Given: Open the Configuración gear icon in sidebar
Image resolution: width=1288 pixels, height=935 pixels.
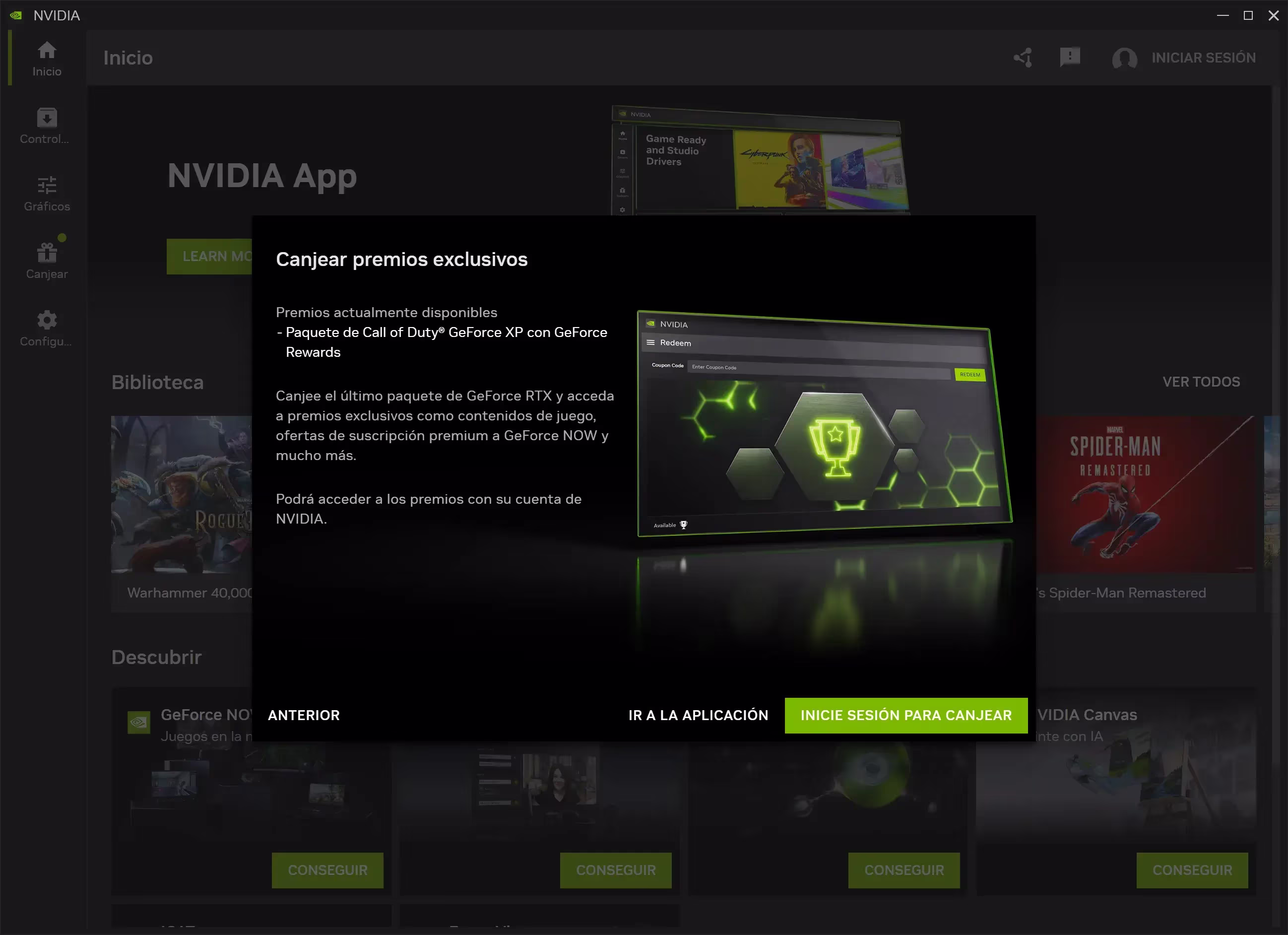Looking at the screenshot, I should pos(47,320).
